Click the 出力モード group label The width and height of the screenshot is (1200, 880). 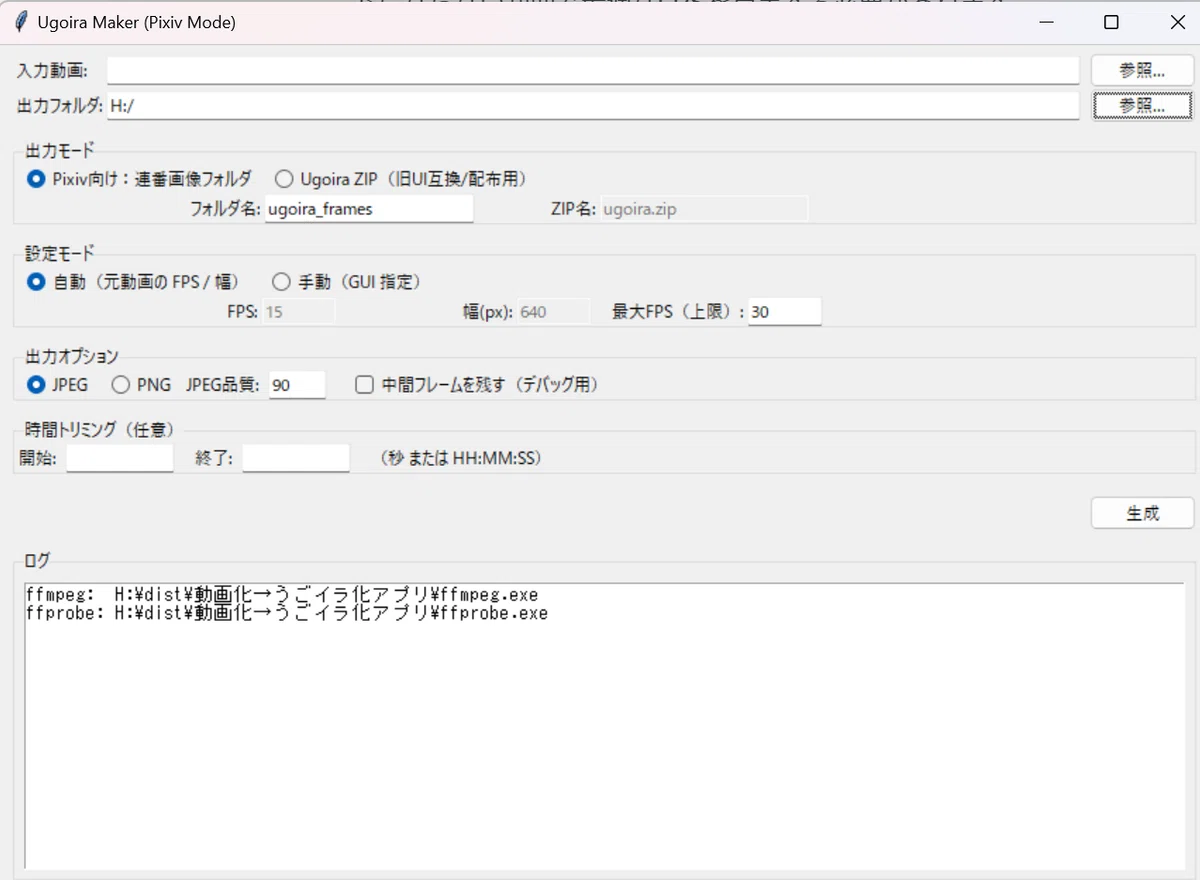click(x=60, y=151)
